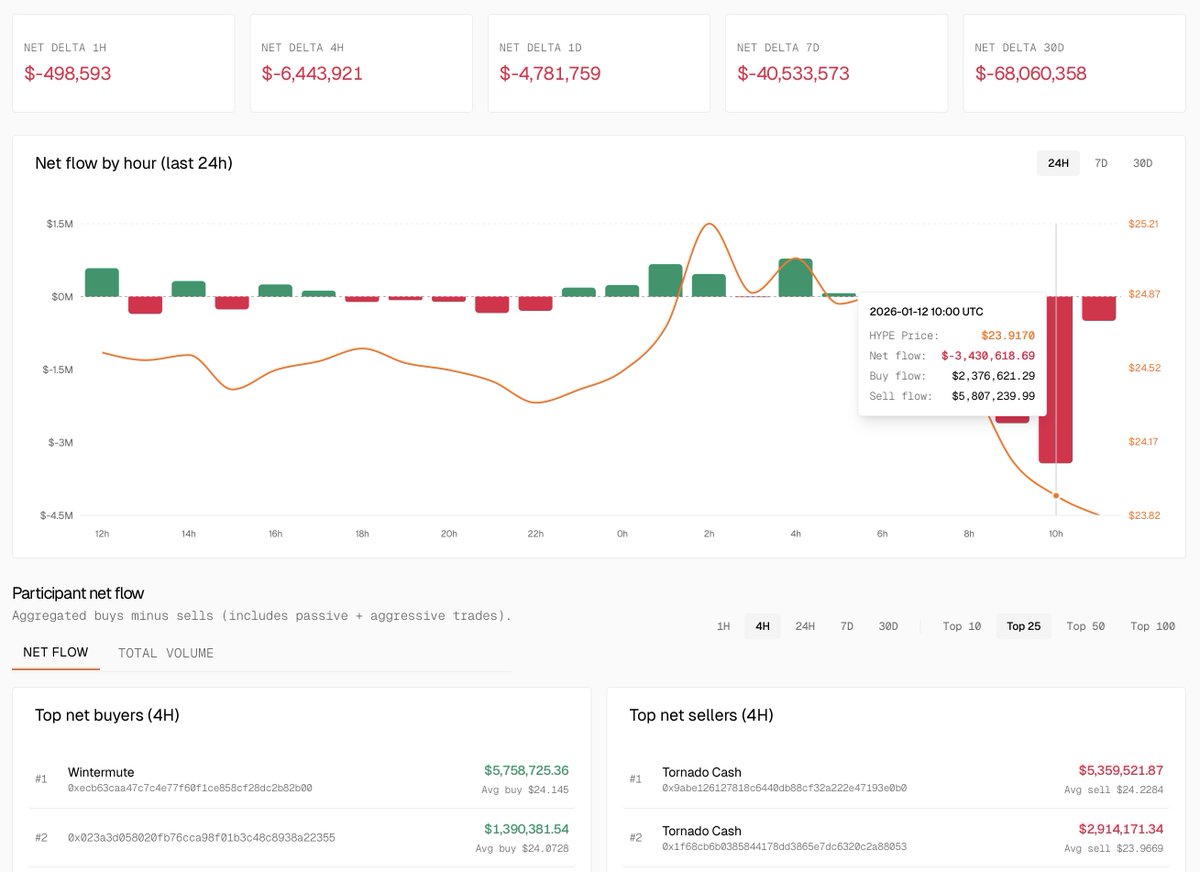1200x872 pixels.
Task: Click the $5,758,725.36 buy amount
Action: (526, 770)
